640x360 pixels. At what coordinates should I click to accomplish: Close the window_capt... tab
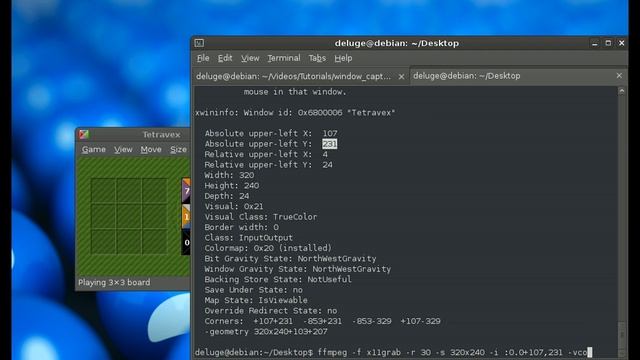tap(401, 76)
